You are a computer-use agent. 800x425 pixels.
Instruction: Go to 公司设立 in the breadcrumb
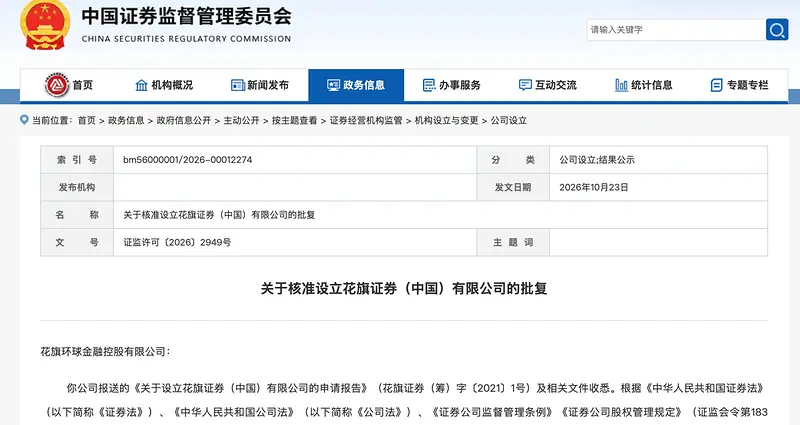pyautogui.click(x=509, y=120)
